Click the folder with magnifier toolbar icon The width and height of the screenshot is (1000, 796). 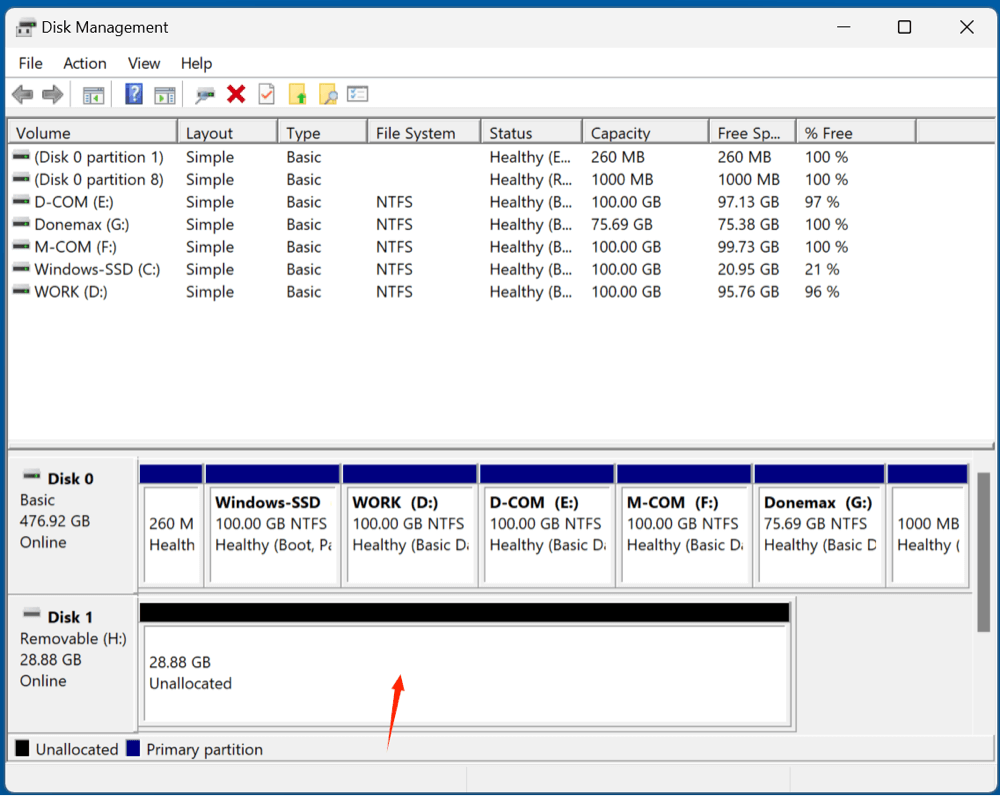328,94
